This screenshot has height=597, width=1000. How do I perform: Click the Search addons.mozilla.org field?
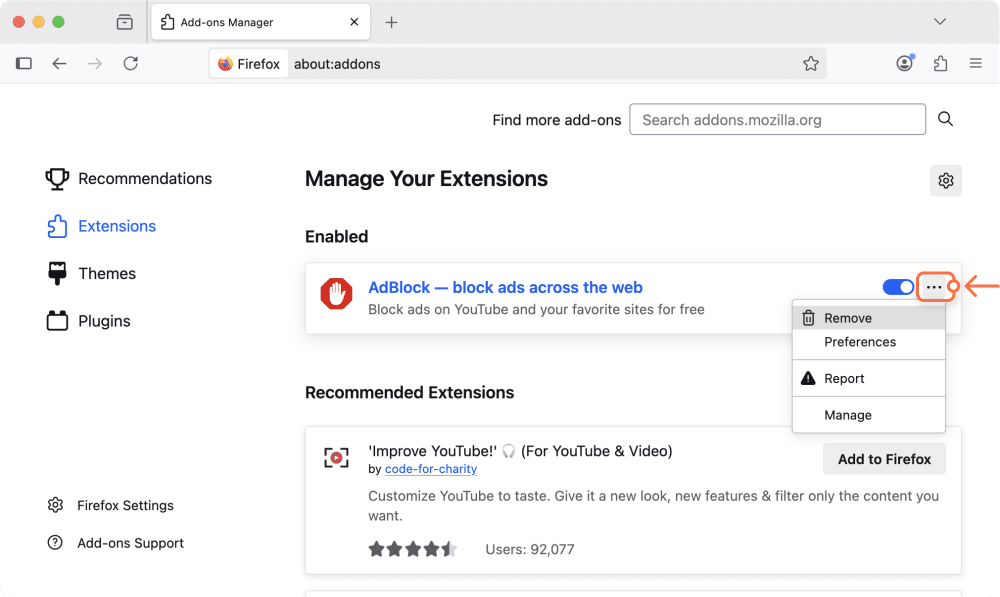click(777, 119)
